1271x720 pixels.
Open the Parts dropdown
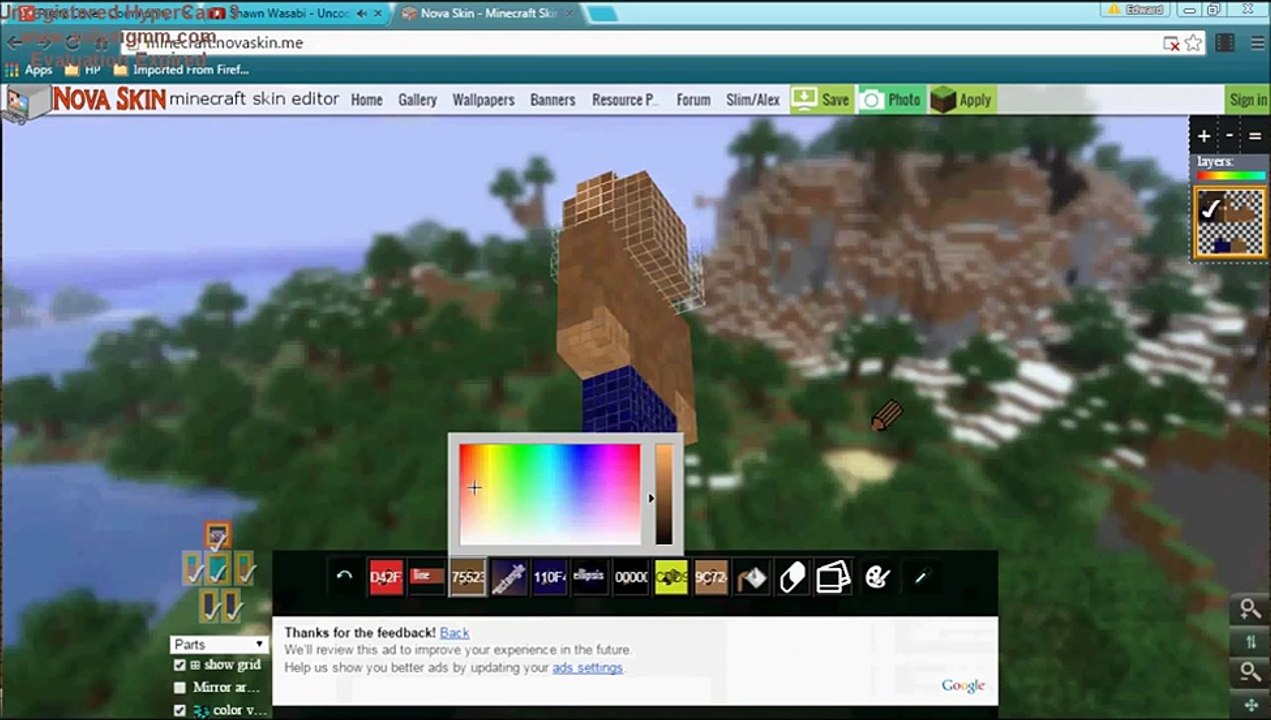[218, 645]
